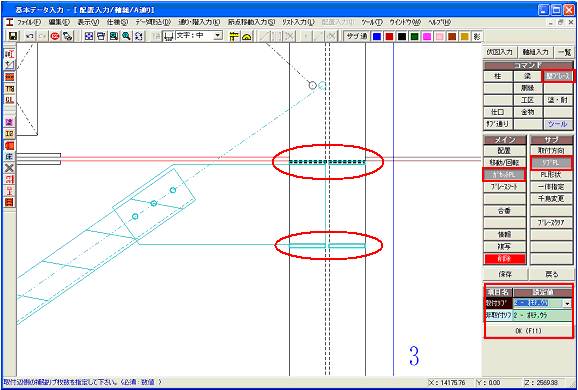
Task: Select the X-shaped icon in left sidebar
Action: 10,168
